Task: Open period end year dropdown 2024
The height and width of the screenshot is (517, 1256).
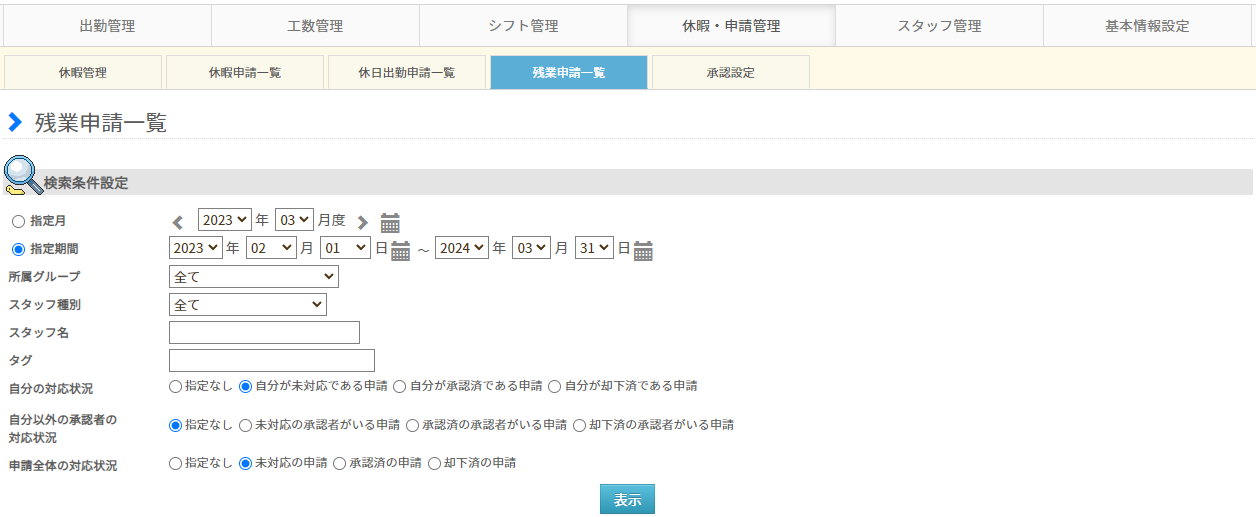Action: pos(462,248)
